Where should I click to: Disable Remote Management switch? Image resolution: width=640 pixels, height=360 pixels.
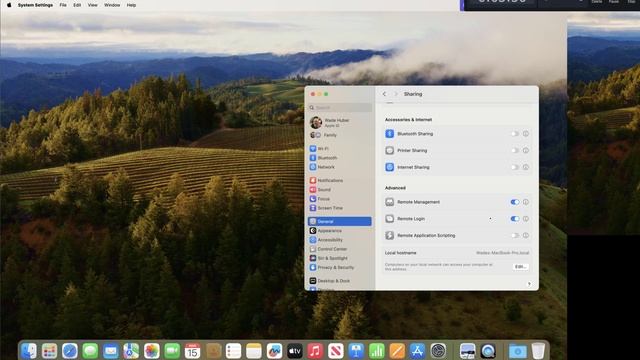[x=515, y=202]
